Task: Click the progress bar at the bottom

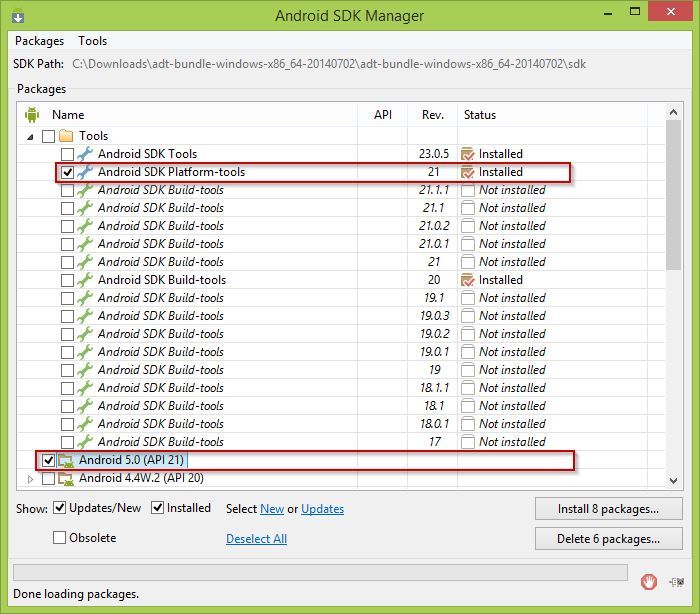Action: (x=320, y=572)
